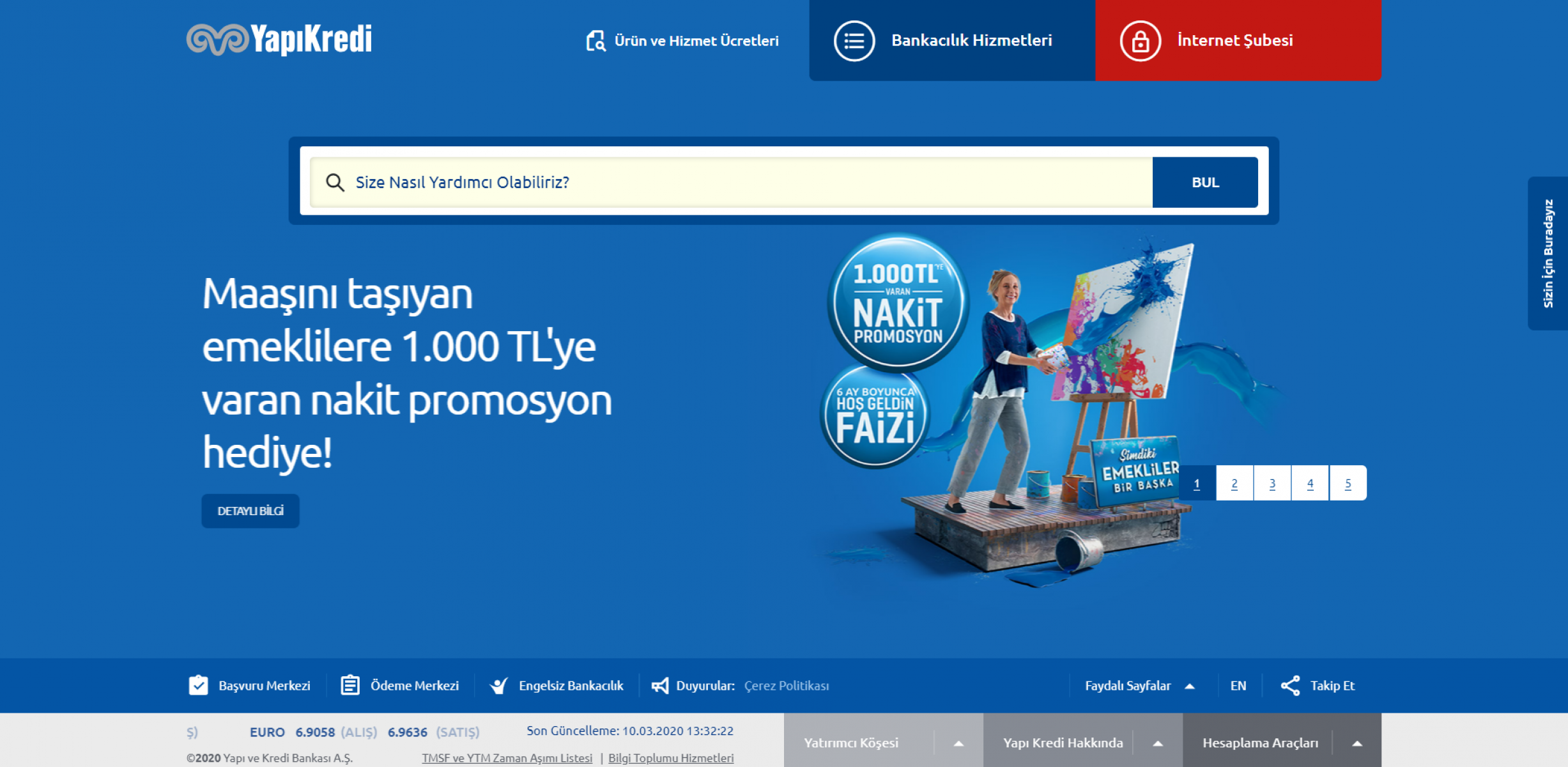
Task: Expand the Faydalı Sayfalar menu
Action: 1190,686
